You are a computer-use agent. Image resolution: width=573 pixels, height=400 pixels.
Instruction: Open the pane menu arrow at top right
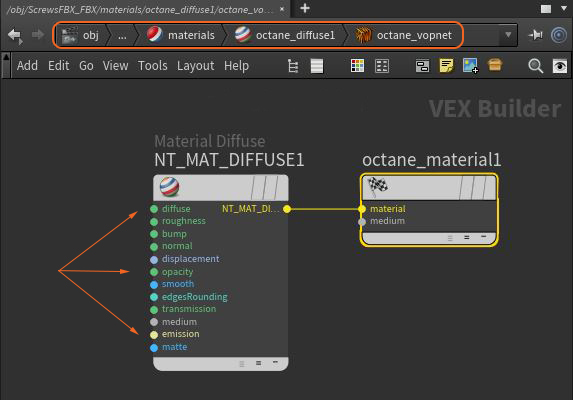[x=564, y=8]
